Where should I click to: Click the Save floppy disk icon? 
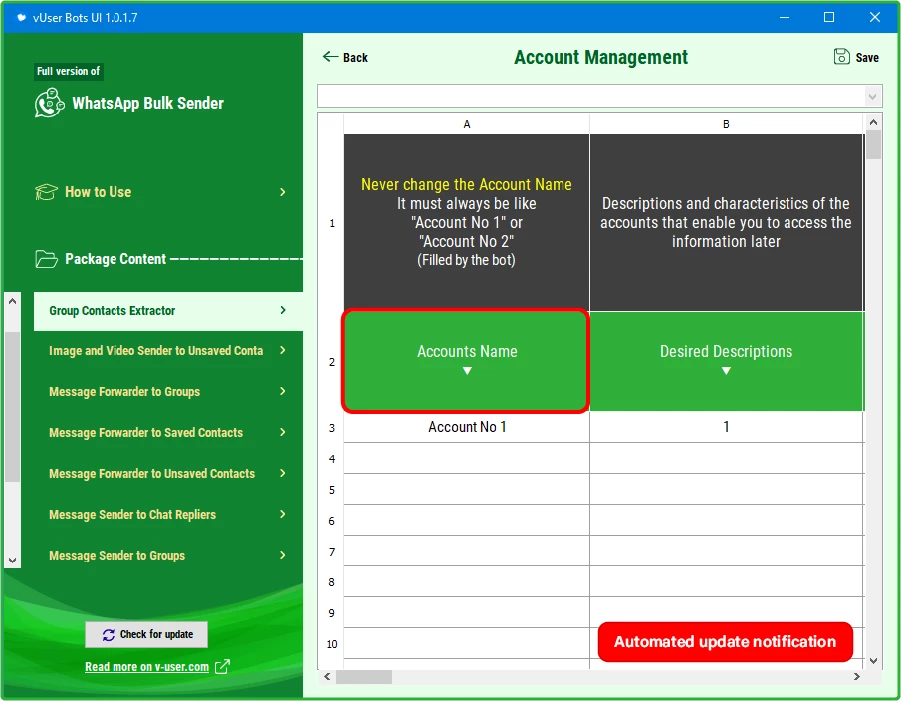841,56
